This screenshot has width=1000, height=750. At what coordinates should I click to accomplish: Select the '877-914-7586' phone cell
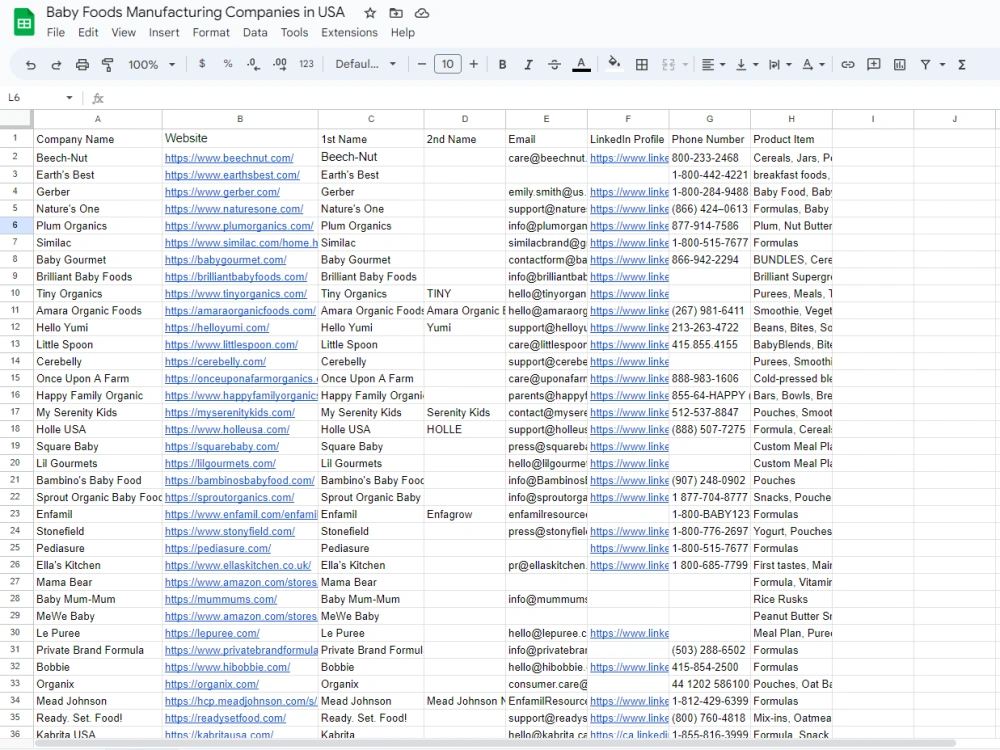click(710, 226)
